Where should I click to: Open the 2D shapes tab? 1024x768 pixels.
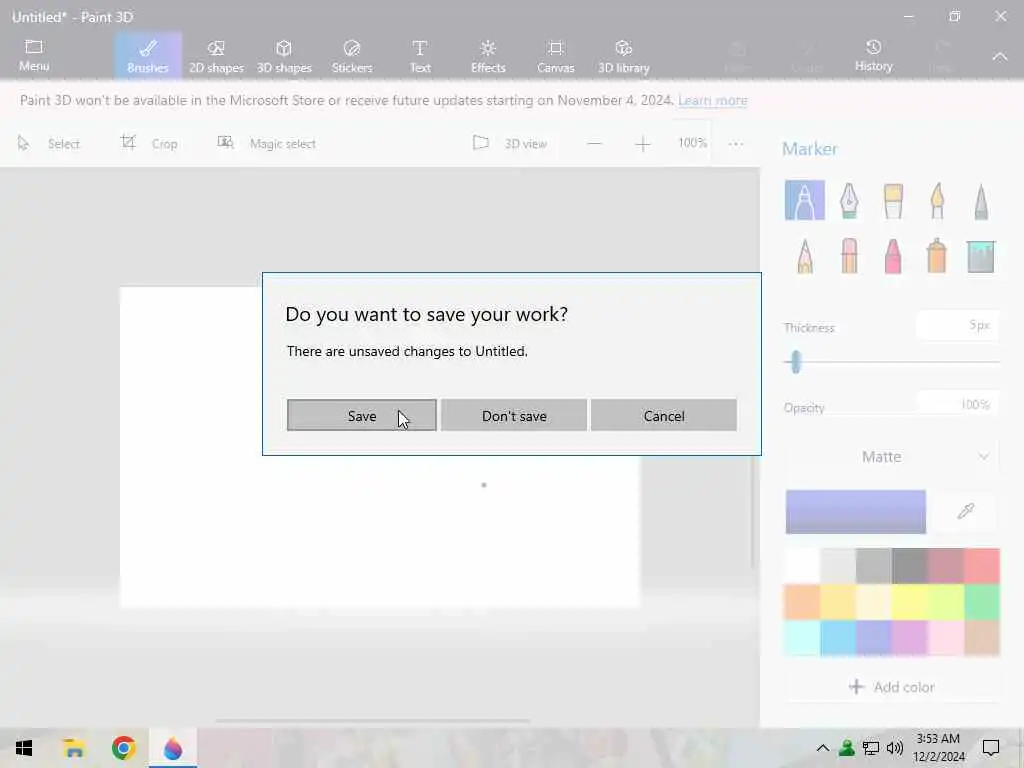tap(216, 56)
